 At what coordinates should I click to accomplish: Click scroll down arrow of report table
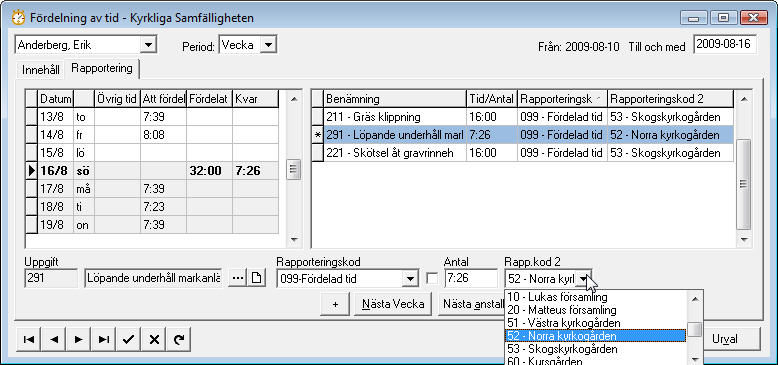pyautogui.click(x=744, y=240)
